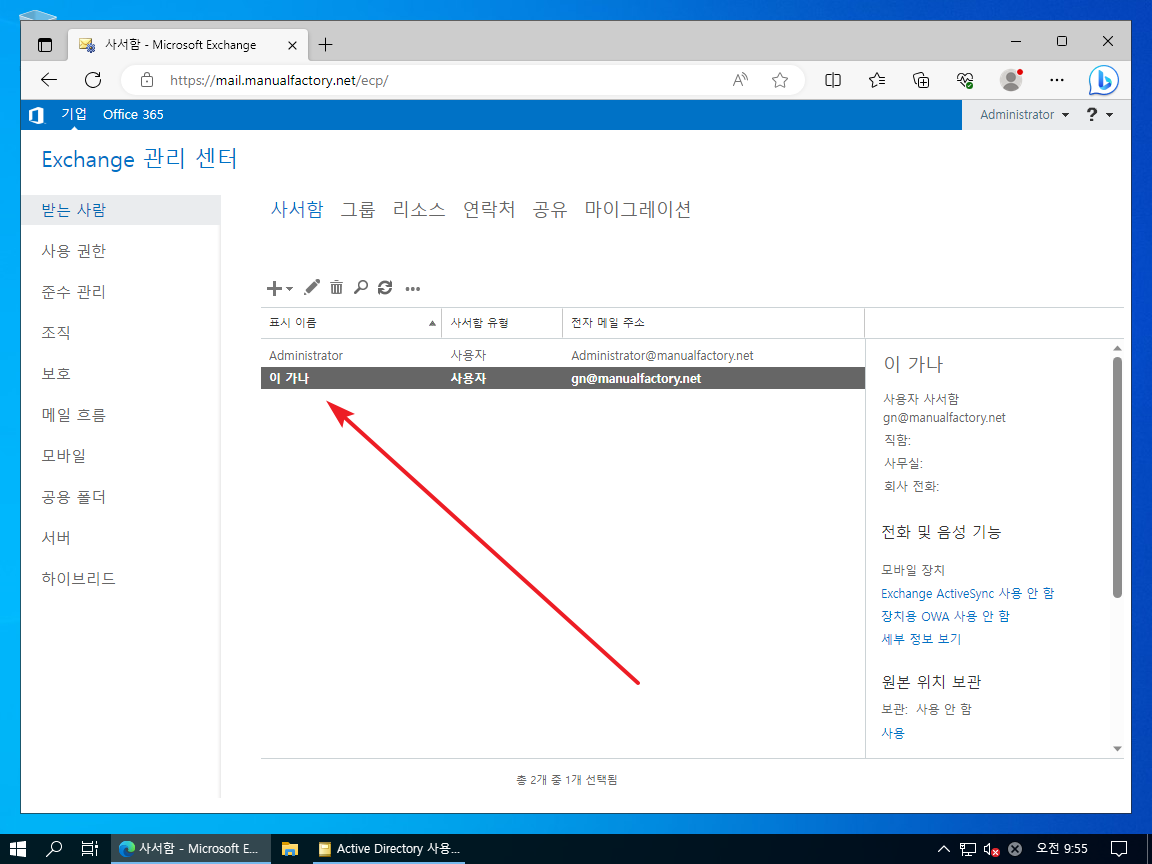Switch to the 사서함 tab
The image size is (1152, 864).
(297, 209)
